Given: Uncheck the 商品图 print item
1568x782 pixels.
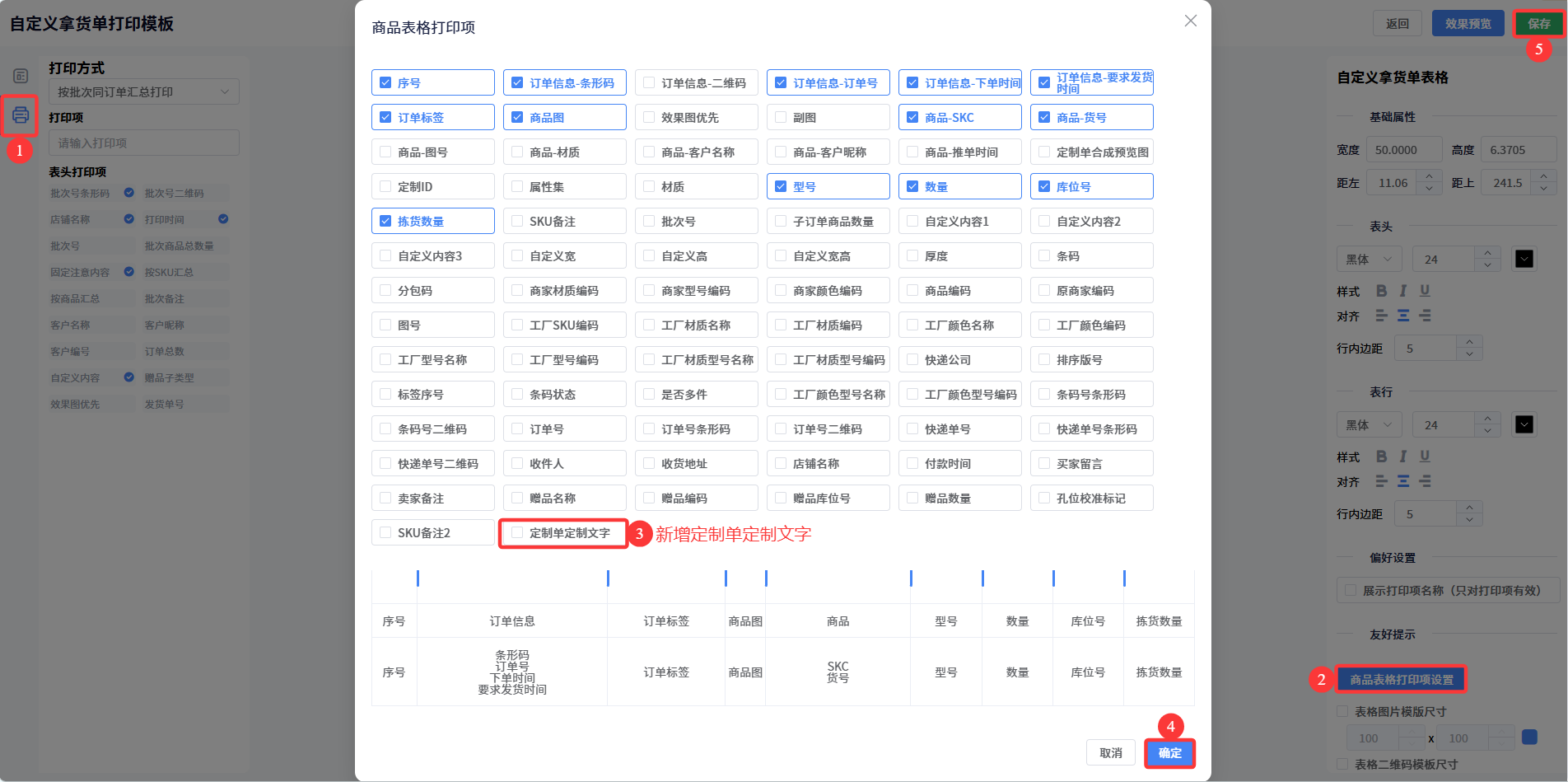Looking at the screenshot, I should [x=518, y=118].
